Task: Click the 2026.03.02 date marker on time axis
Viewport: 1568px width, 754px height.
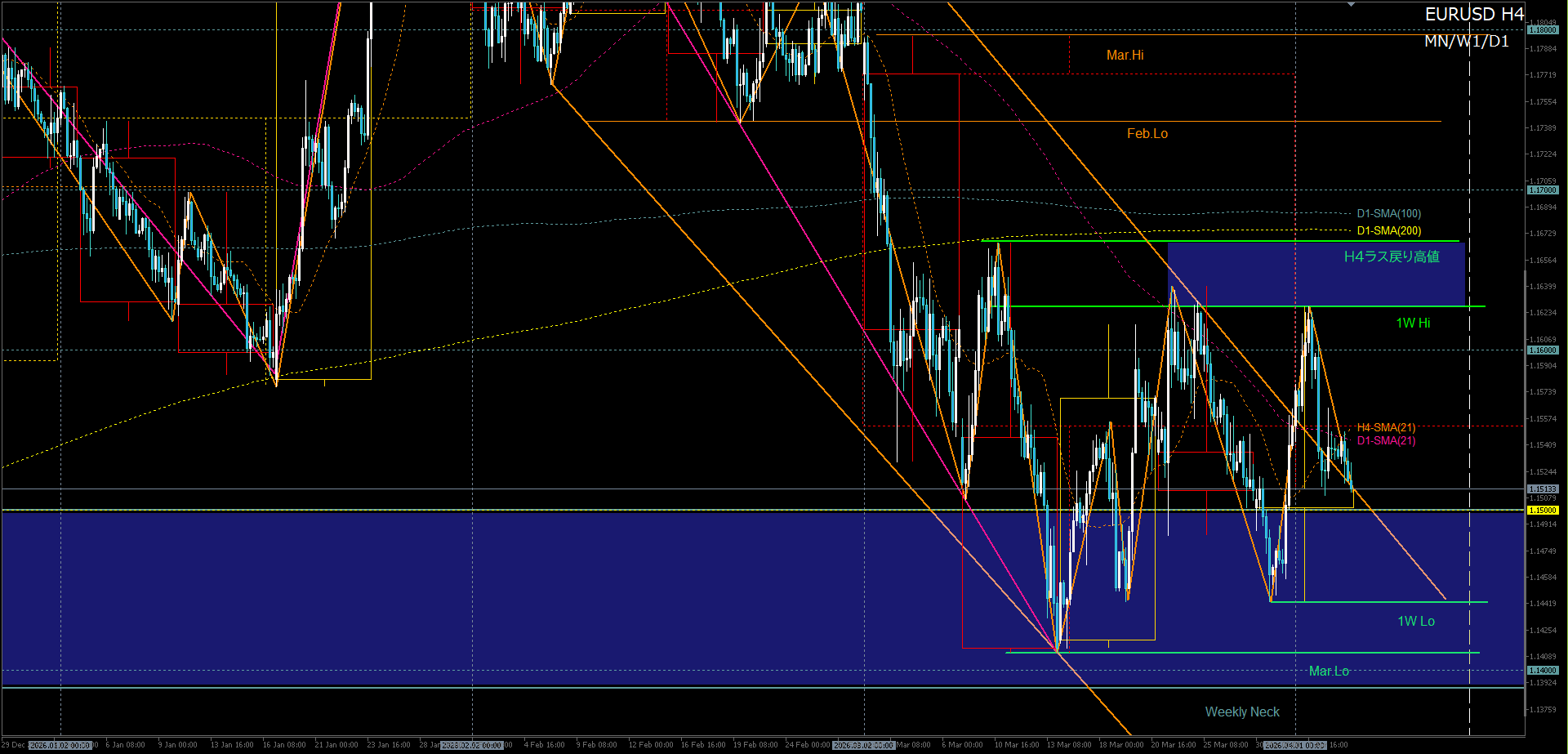Action: pos(864,745)
